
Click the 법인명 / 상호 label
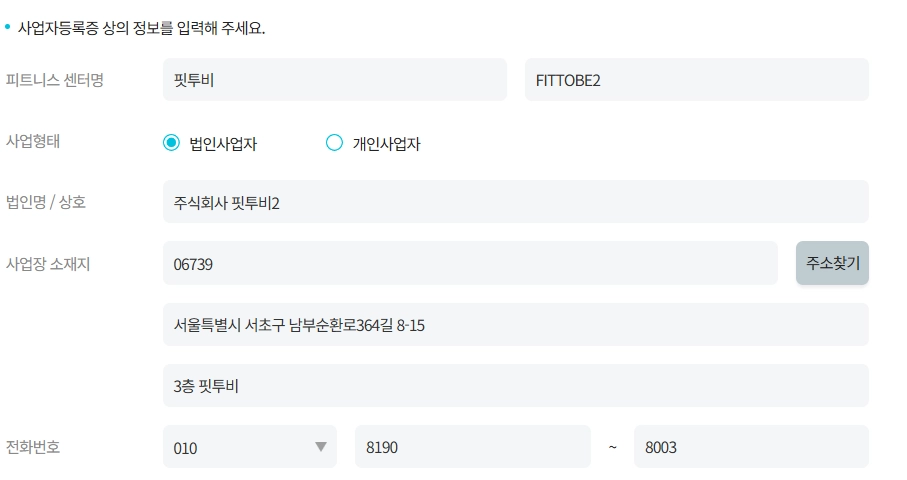click(x=46, y=202)
